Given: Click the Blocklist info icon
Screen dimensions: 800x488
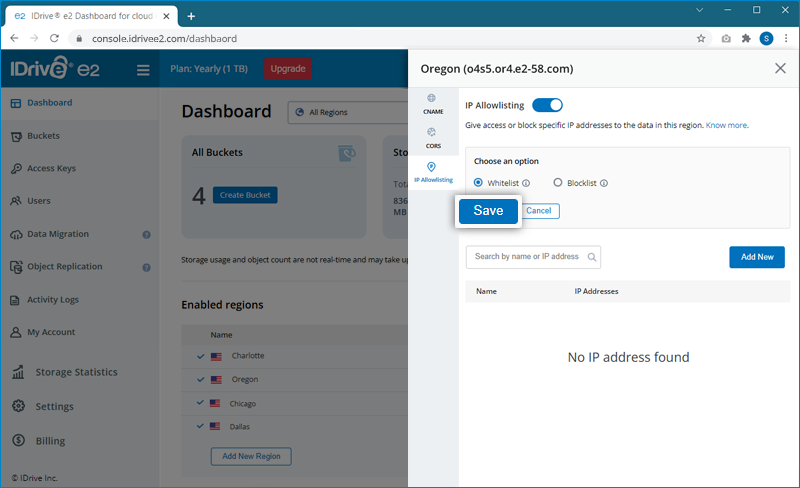Looking at the screenshot, I should coord(604,183).
